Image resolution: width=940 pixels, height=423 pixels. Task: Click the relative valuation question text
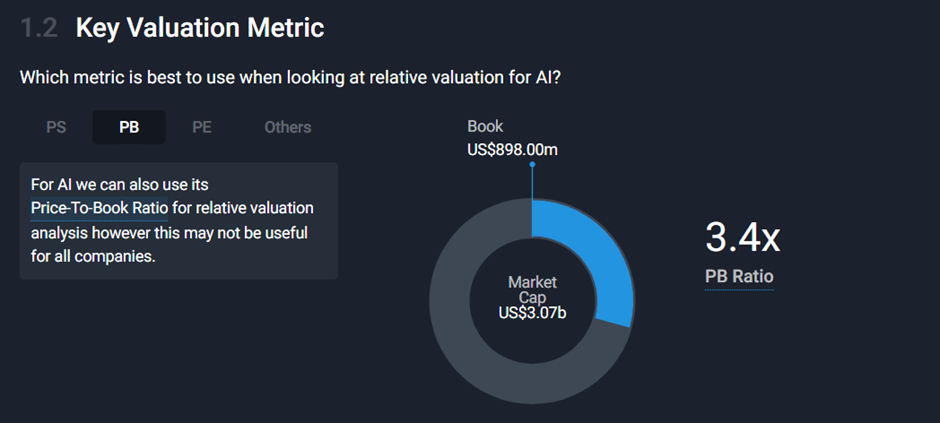coord(290,77)
